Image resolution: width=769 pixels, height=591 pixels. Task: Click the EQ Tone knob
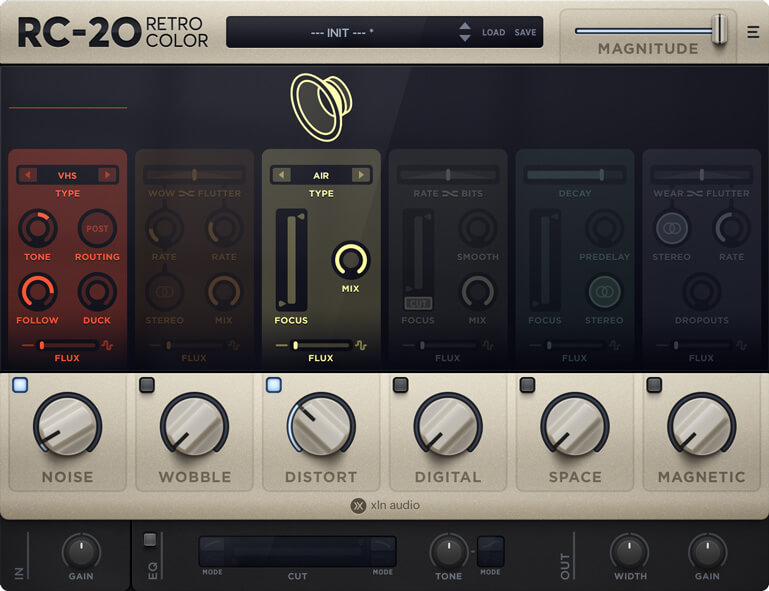[x=449, y=551]
